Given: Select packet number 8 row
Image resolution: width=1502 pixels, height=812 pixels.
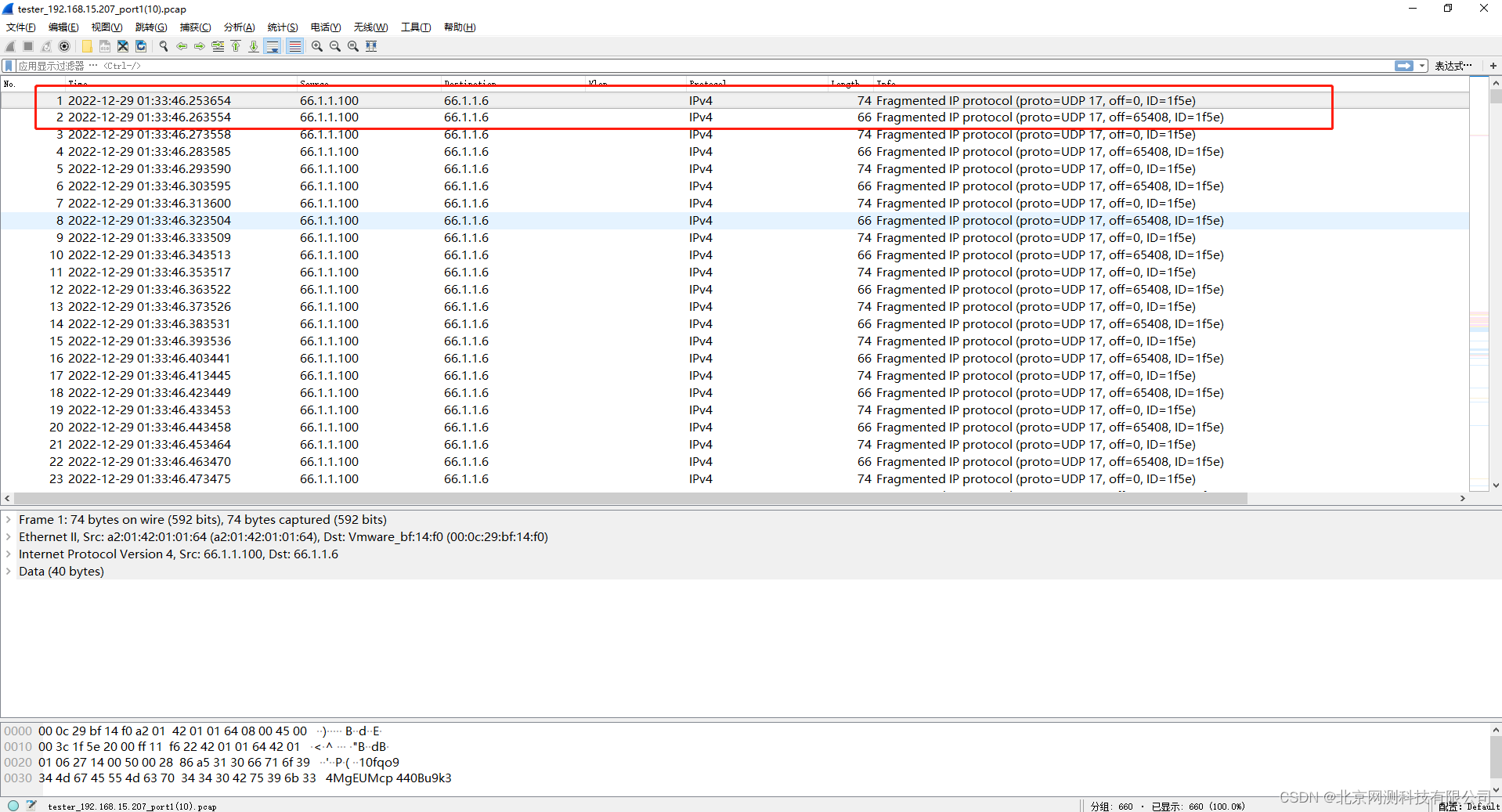Looking at the screenshot, I should click(x=735, y=221).
